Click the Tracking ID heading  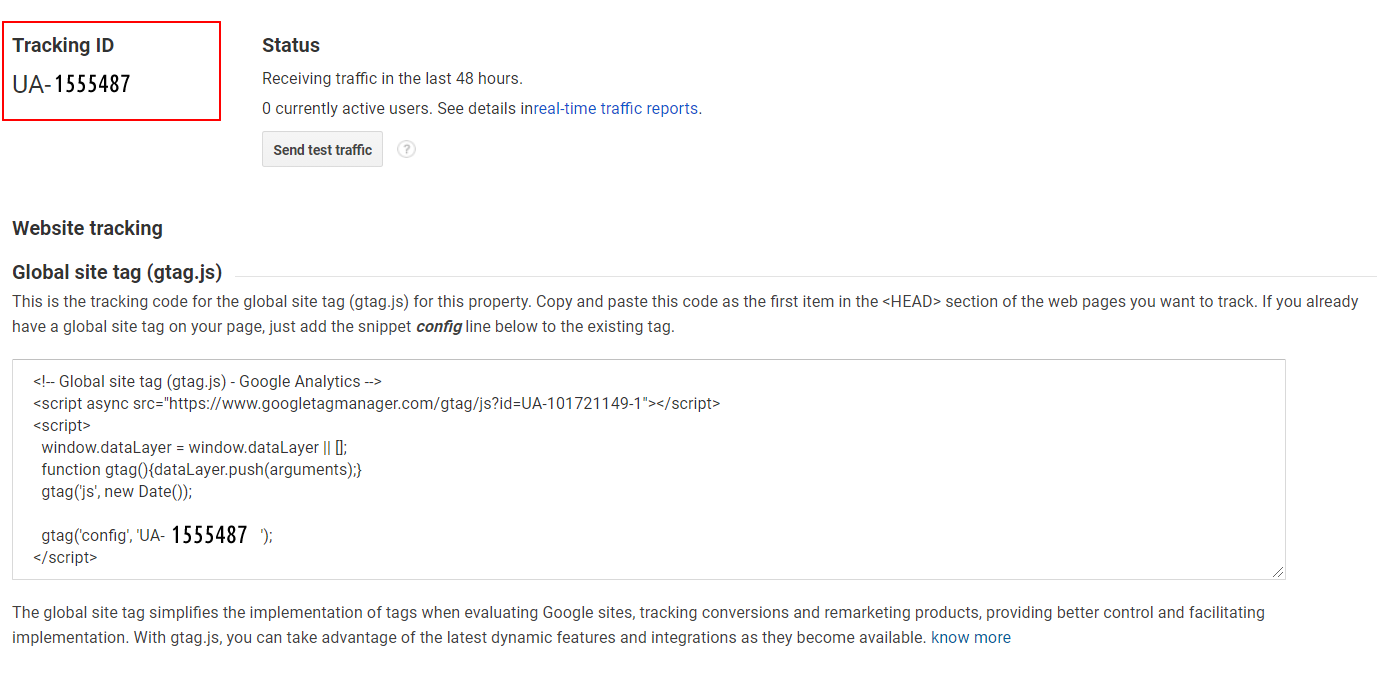pyautogui.click(x=63, y=45)
